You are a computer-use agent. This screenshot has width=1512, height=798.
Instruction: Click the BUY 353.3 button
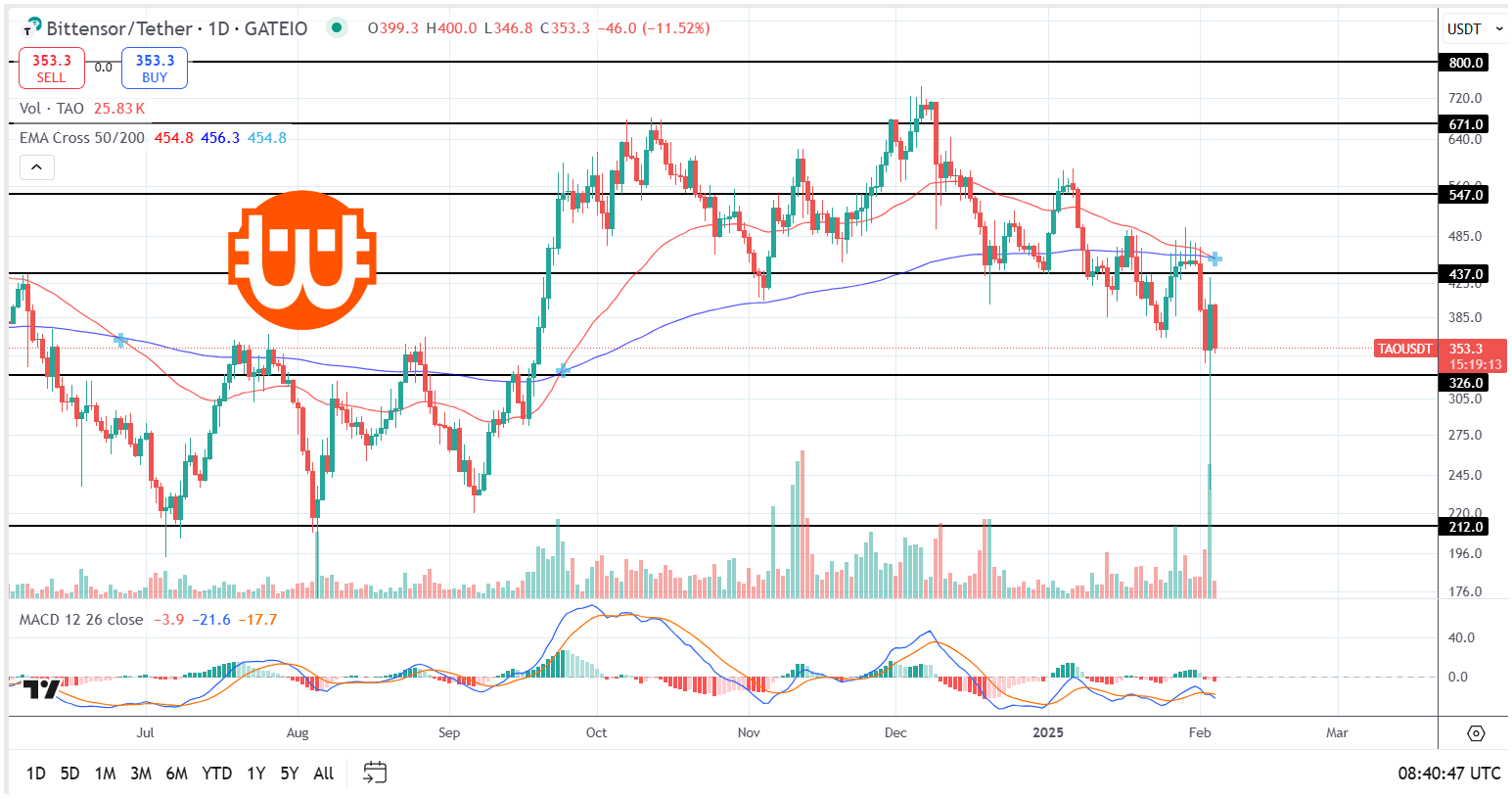coord(155,69)
